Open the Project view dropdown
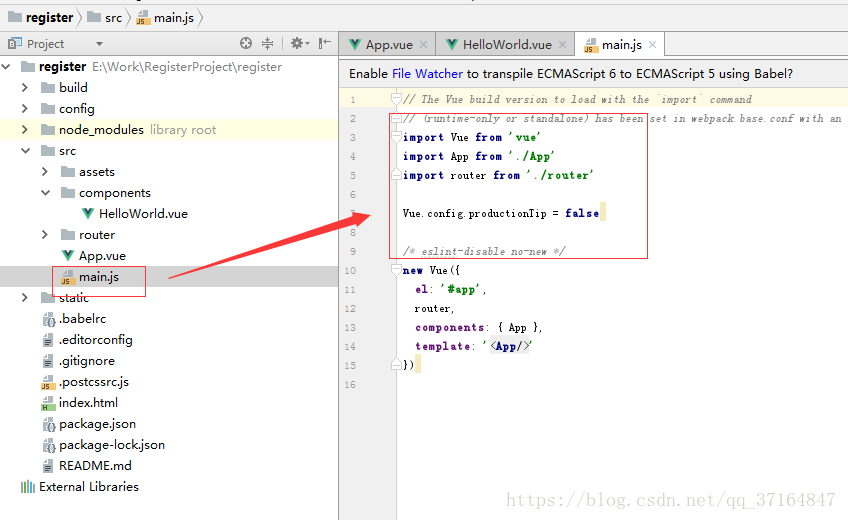 [99, 44]
